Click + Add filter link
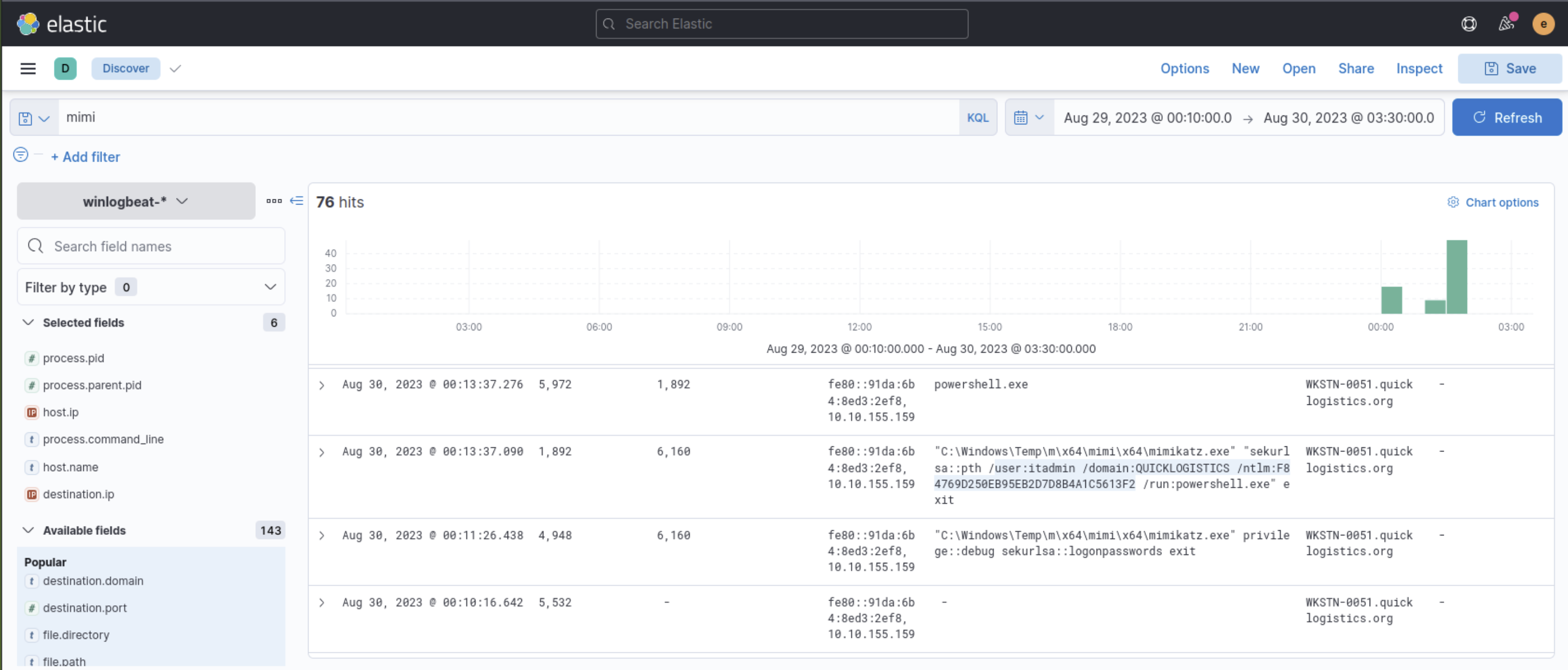The width and height of the screenshot is (1568, 670). (x=86, y=157)
